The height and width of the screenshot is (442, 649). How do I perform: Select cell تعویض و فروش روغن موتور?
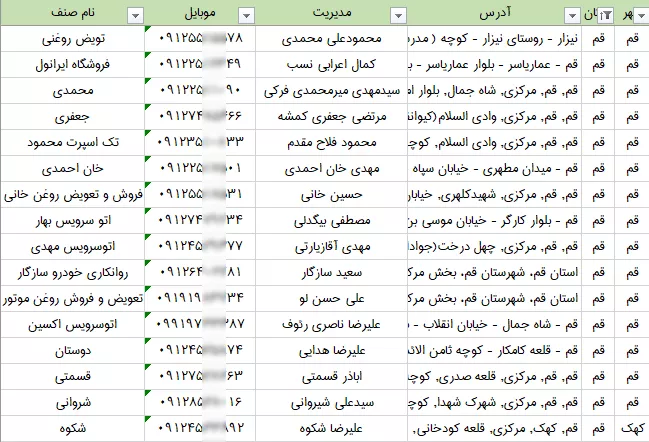[x=72, y=299]
